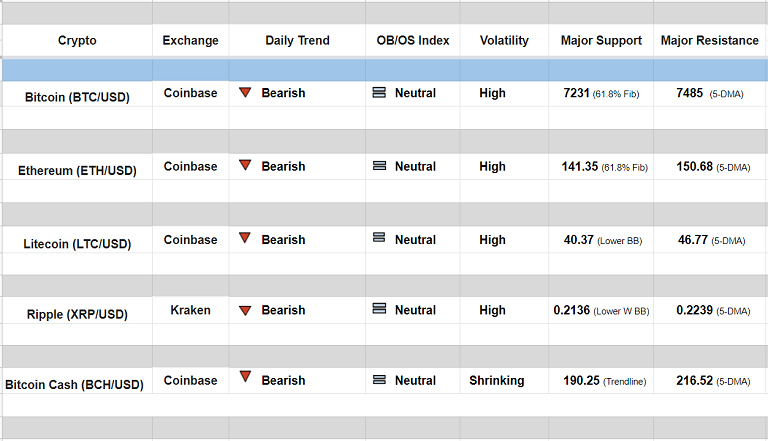The height and width of the screenshot is (441, 768).
Task: Select the Daily Trend column header
Action: pyautogui.click(x=297, y=41)
